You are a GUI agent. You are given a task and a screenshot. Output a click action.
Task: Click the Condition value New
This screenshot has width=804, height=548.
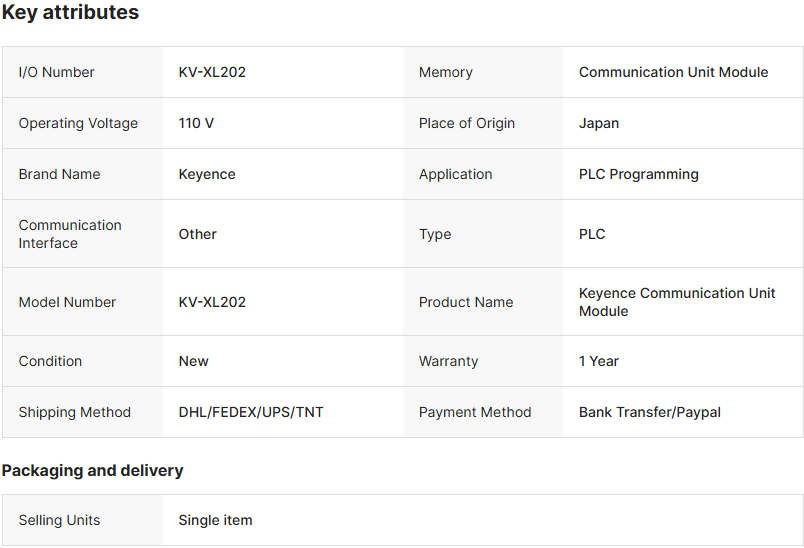(194, 361)
